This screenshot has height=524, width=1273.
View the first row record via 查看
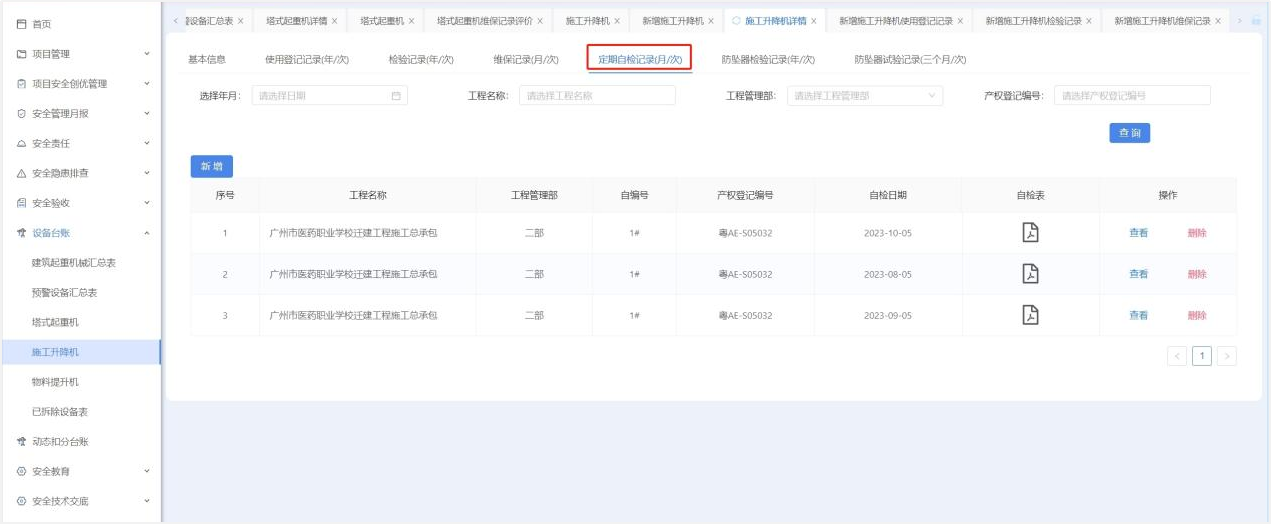[1138, 233]
